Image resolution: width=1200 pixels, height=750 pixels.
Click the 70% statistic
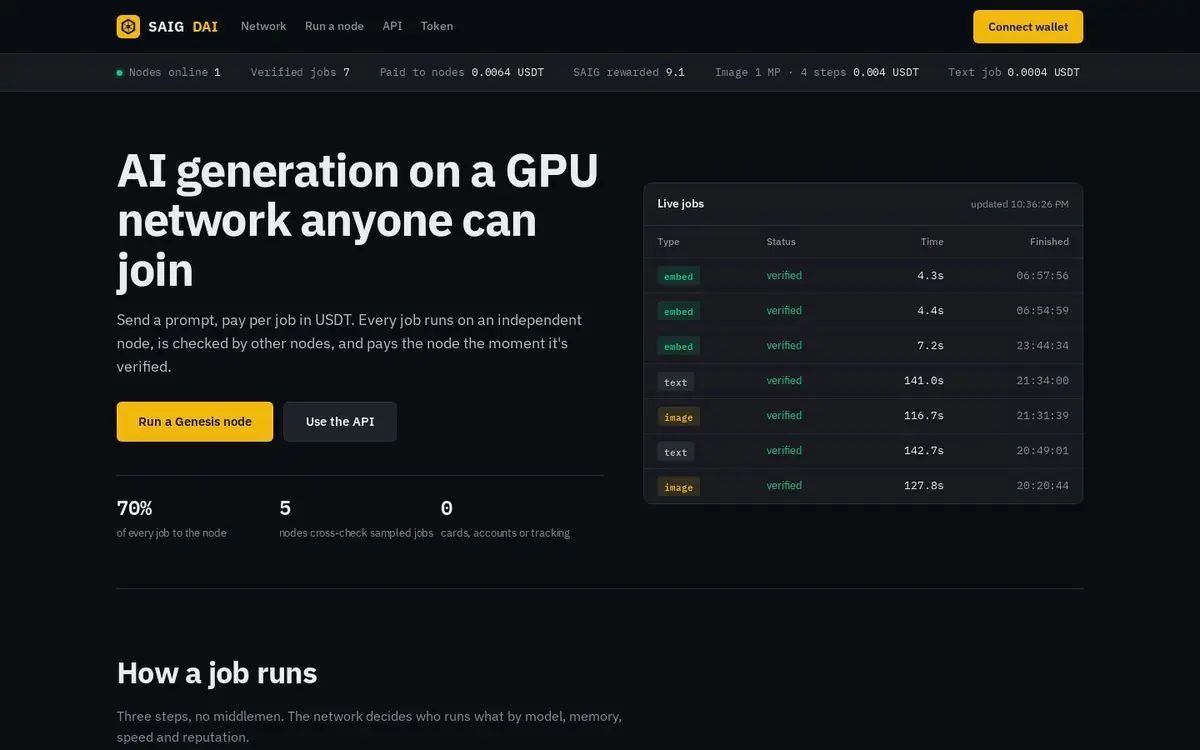(135, 508)
